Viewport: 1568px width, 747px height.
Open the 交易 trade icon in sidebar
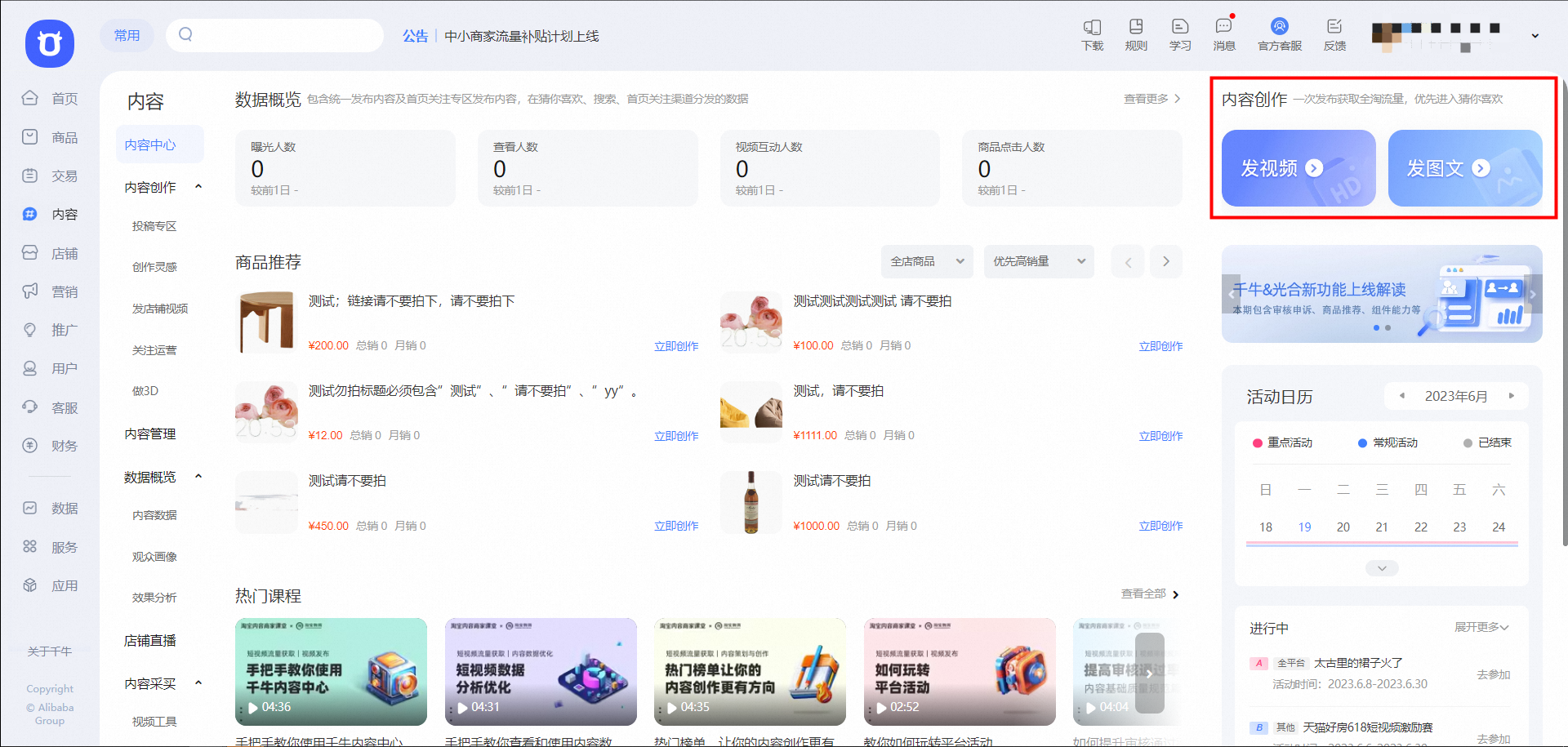(x=30, y=176)
